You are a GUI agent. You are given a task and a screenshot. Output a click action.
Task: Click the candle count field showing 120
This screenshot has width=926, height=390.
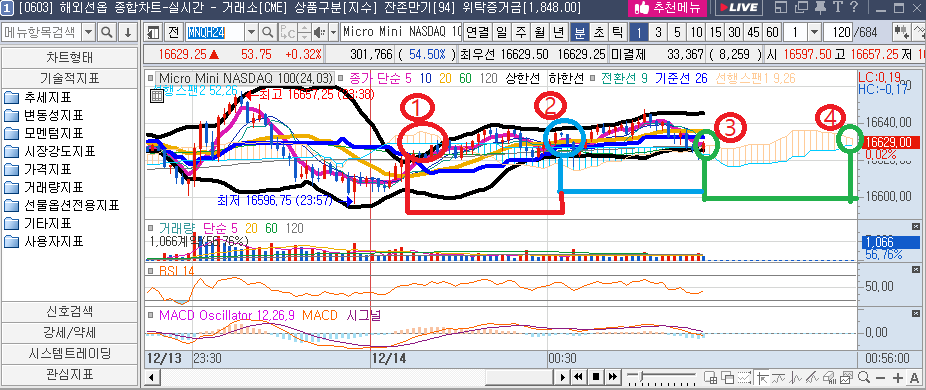tap(837, 32)
